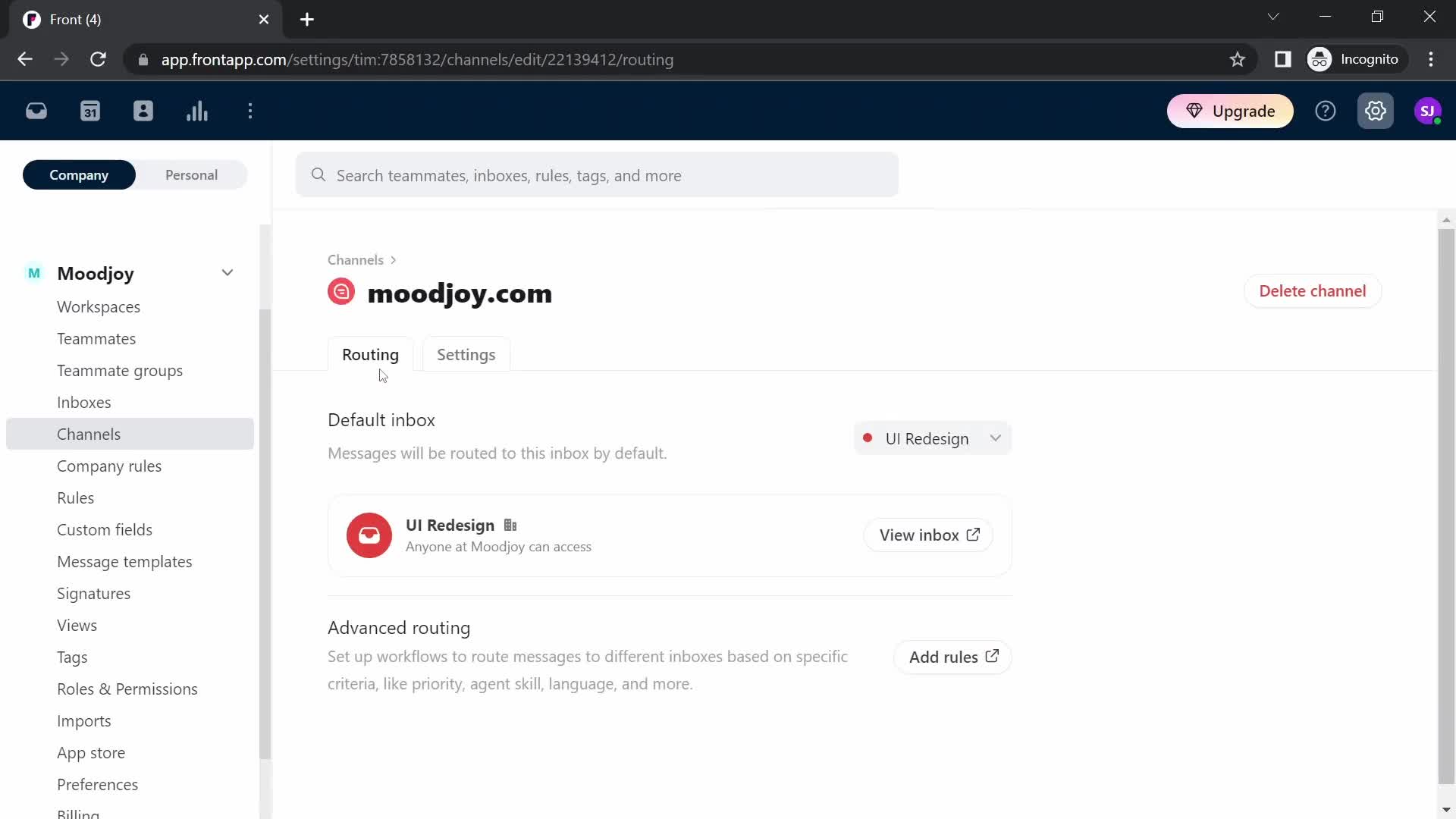Click Add rules button
Image resolution: width=1456 pixels, height=819 pixels.
(953, 657)
